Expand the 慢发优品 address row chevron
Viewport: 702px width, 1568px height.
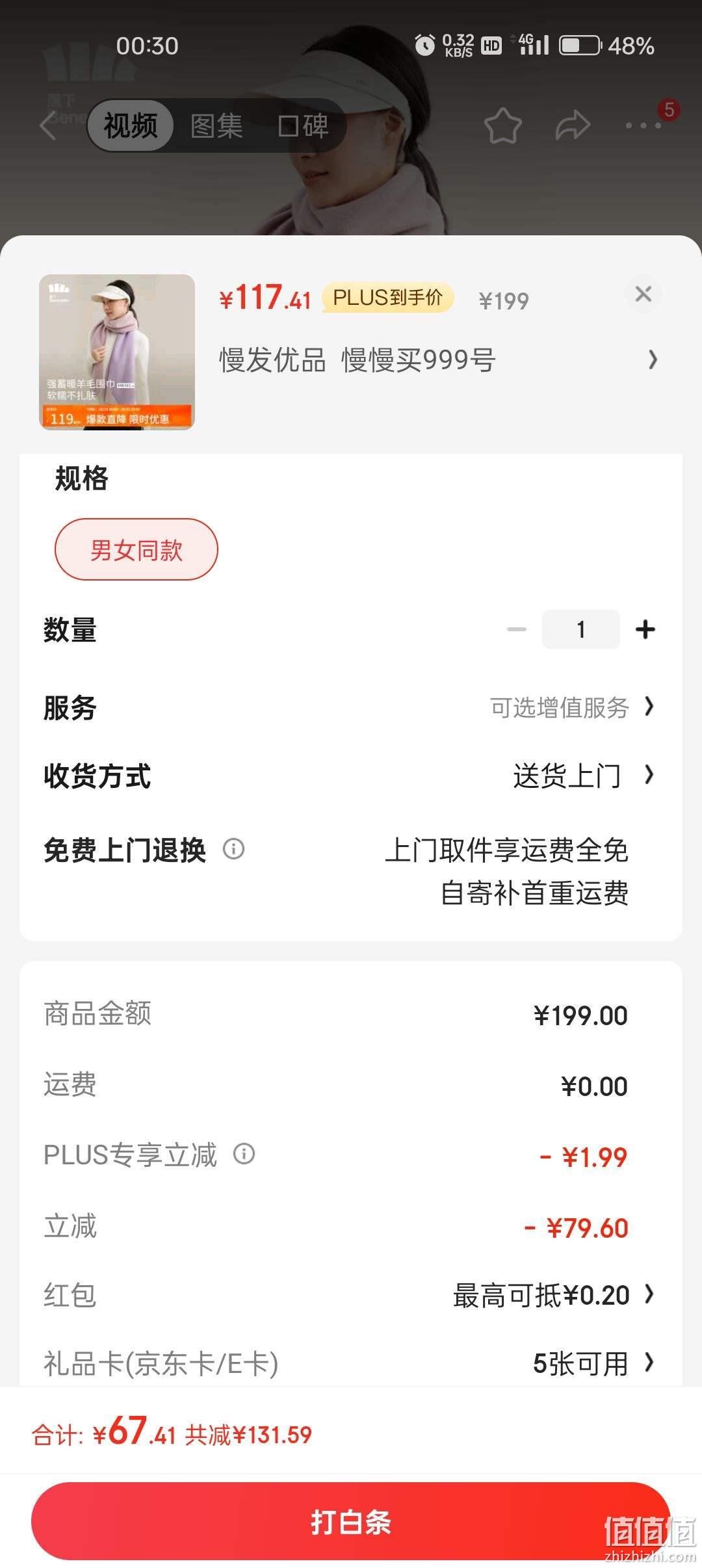click(x=653, y=359)
